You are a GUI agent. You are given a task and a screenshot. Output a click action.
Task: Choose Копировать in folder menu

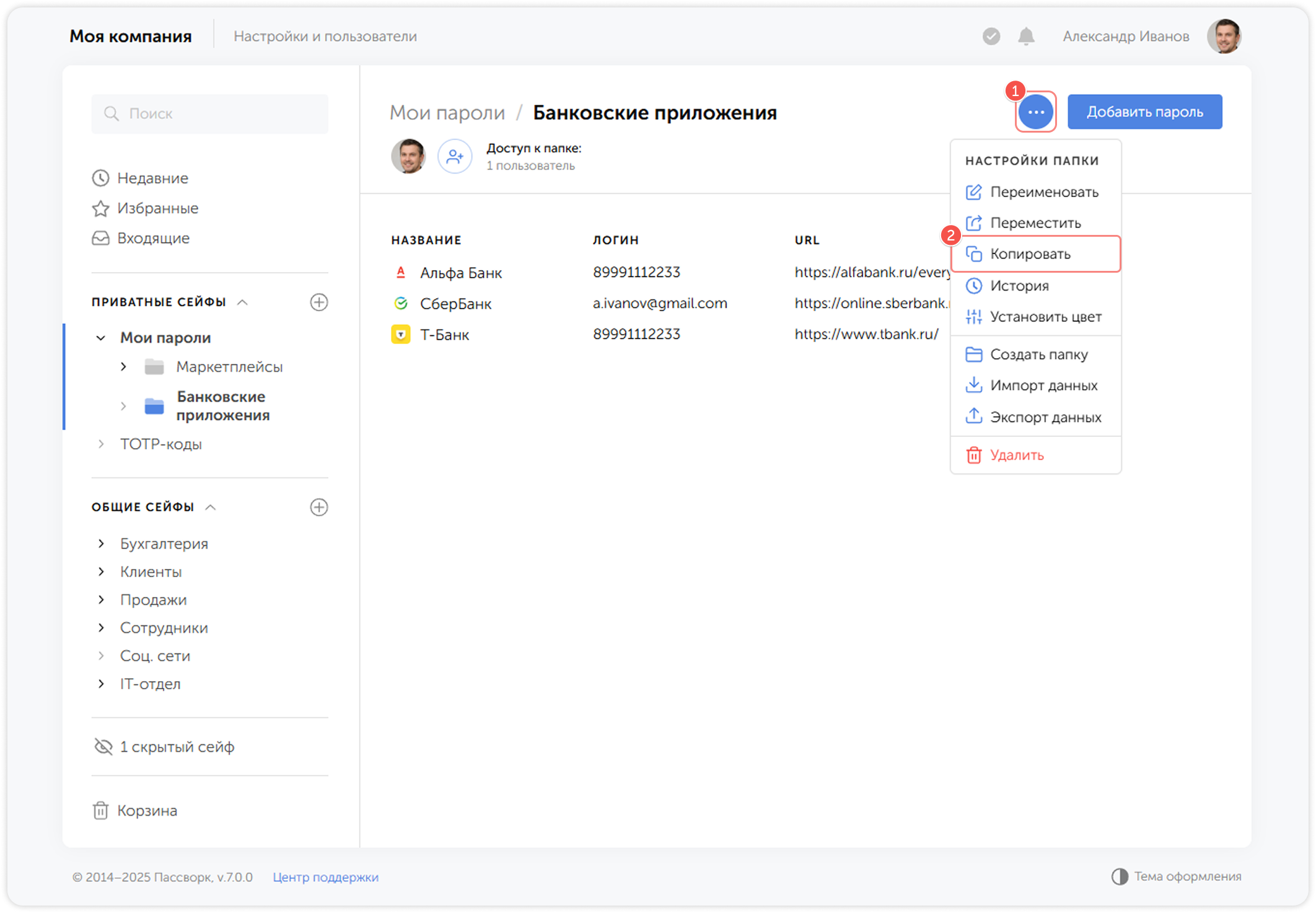(x=1035, y=254)
